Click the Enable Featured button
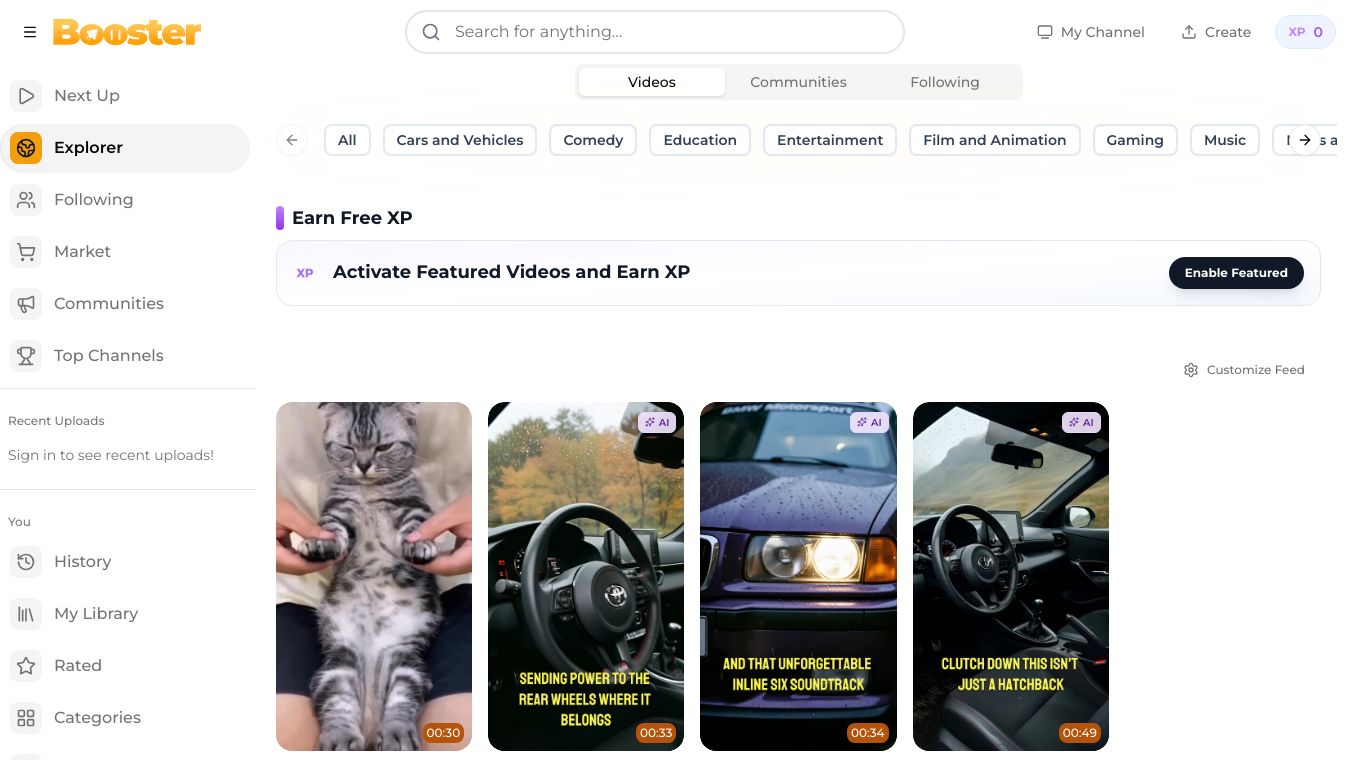Screen dimensions: 1352x760 pos(1236,273)
